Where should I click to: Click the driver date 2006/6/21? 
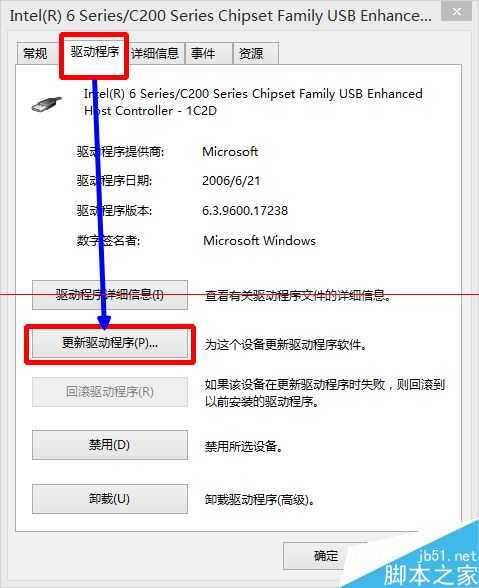click(x=231, y=181)
